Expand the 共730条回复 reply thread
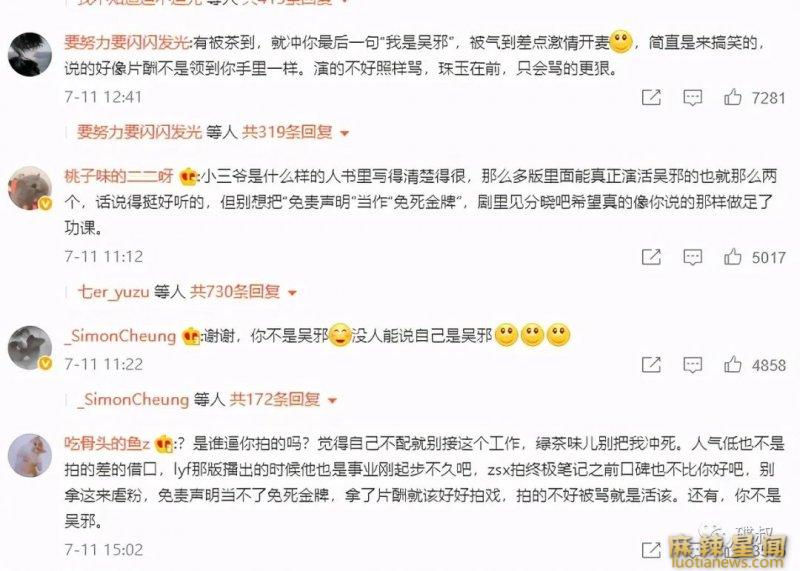The width and height of the screenshot is (800, 571). click(243, 292)
